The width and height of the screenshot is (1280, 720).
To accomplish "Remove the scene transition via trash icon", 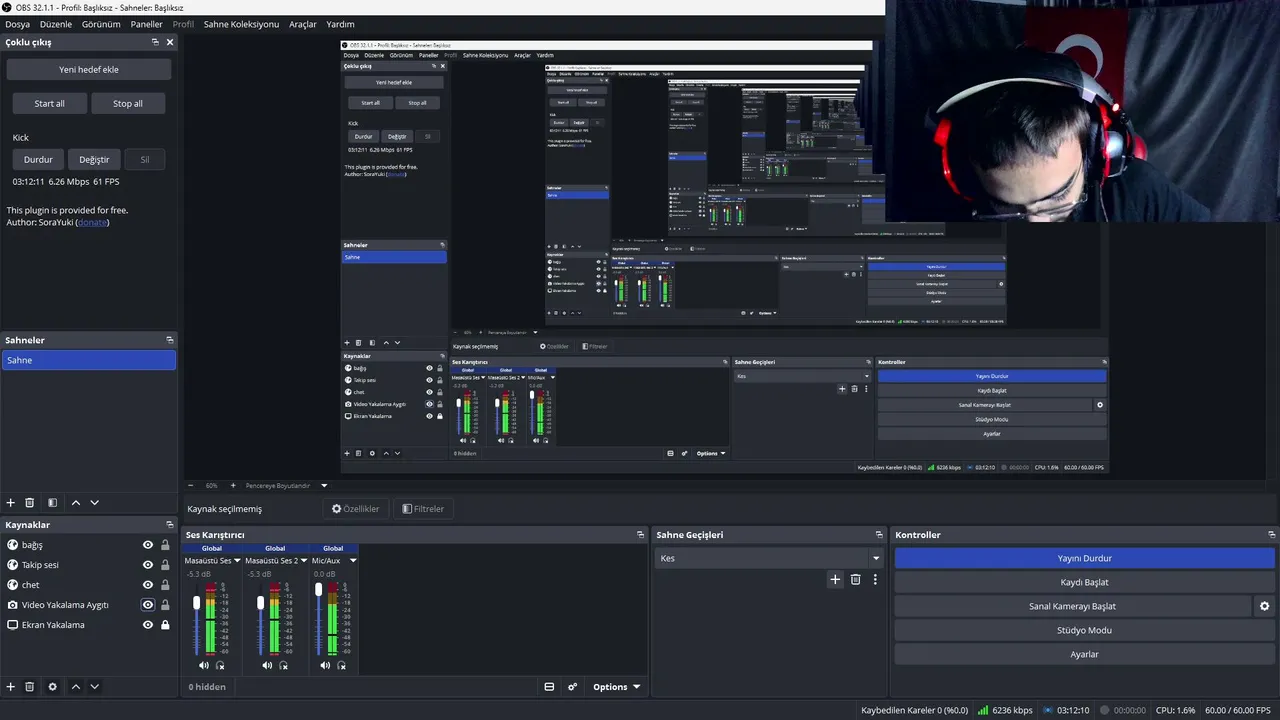I will [855, 579].
